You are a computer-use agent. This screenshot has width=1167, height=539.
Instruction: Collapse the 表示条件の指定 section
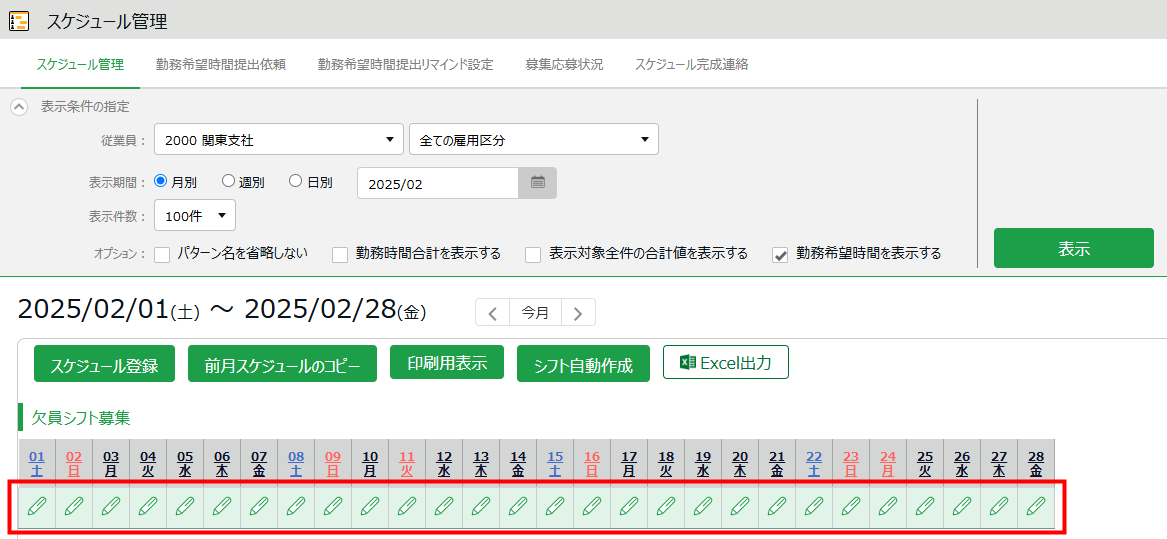point(19,107)
